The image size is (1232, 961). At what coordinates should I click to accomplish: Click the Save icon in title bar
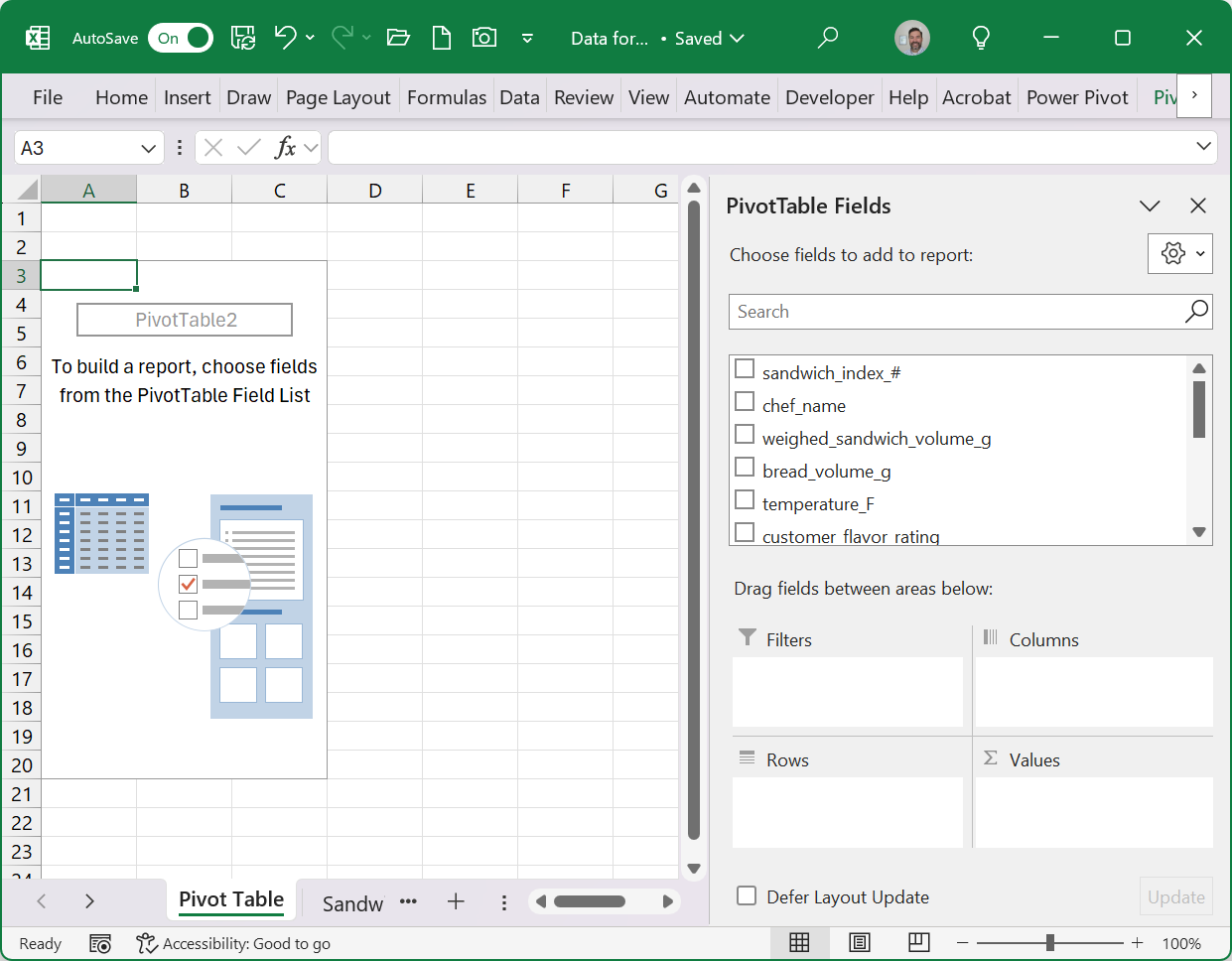tap(243, 38)
